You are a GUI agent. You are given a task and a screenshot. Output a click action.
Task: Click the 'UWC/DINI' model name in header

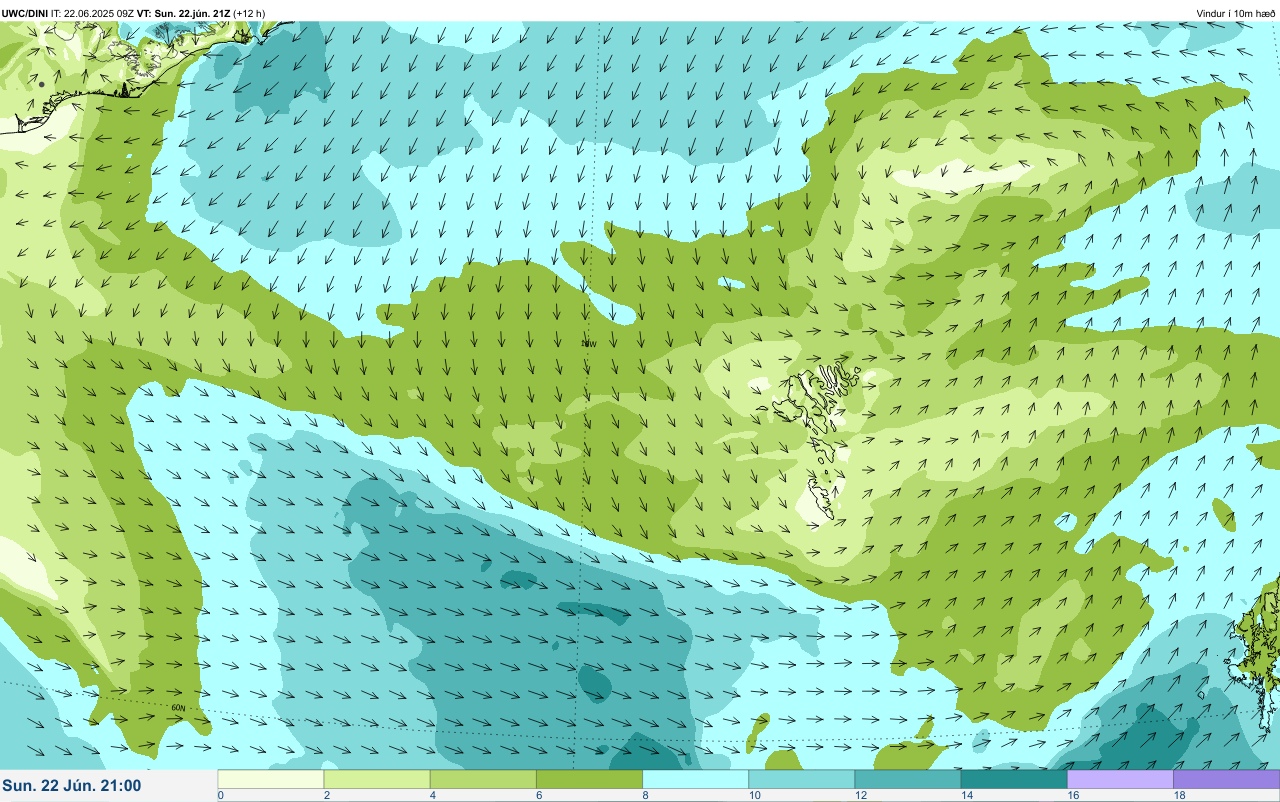[25, 13]
